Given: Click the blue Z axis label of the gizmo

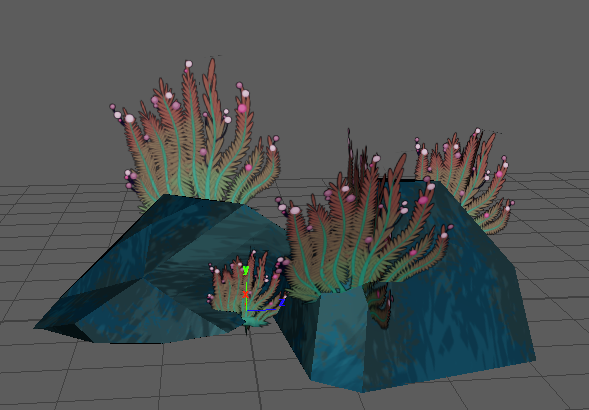Looking at the screenshot, I should click(x=282, y=302).
